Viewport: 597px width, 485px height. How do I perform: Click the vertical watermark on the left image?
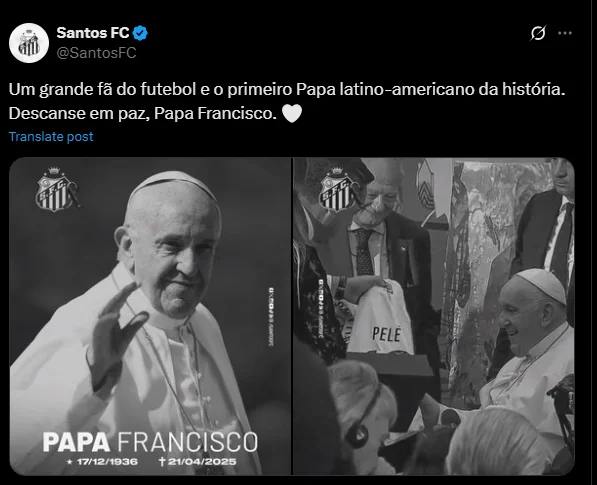pyautogui.click(x=271, y=317)
